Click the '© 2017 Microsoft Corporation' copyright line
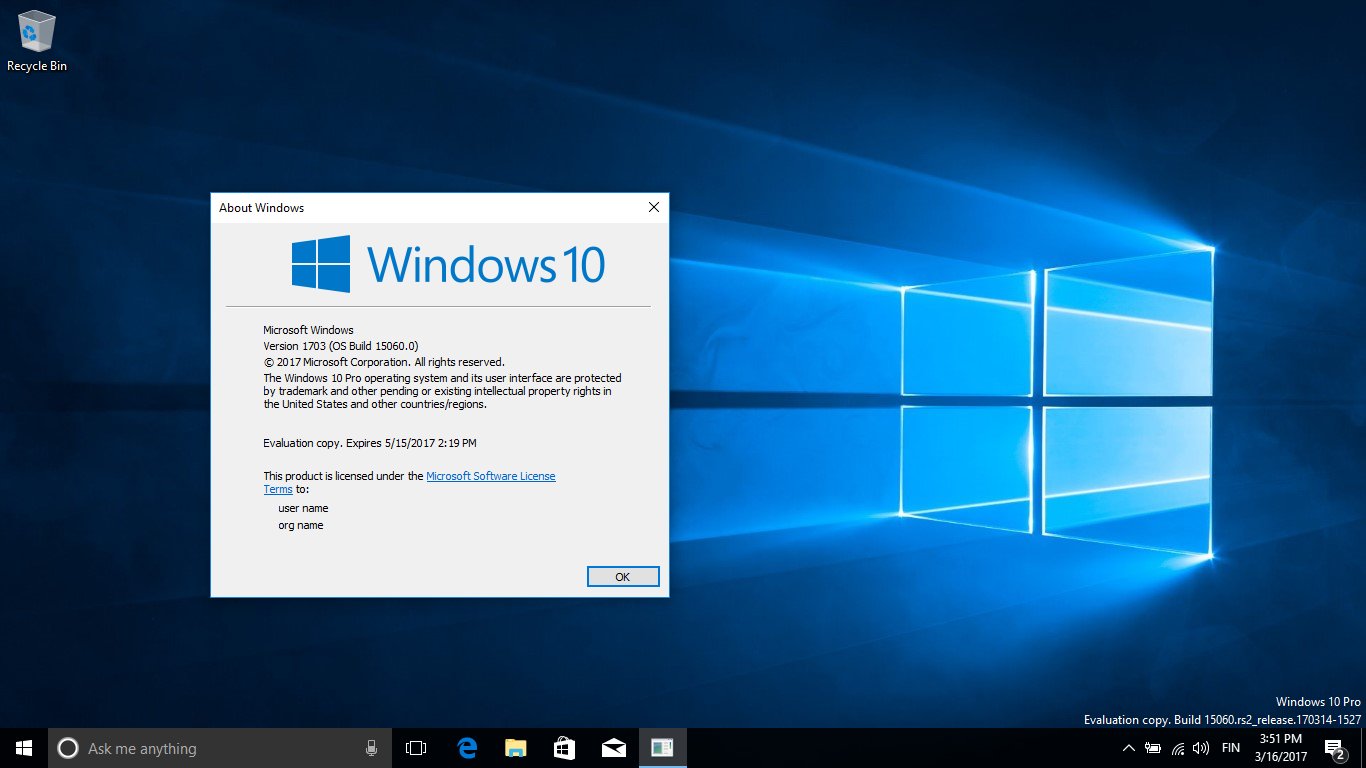Screen dimensions: 1366x768 coord(384,362)
